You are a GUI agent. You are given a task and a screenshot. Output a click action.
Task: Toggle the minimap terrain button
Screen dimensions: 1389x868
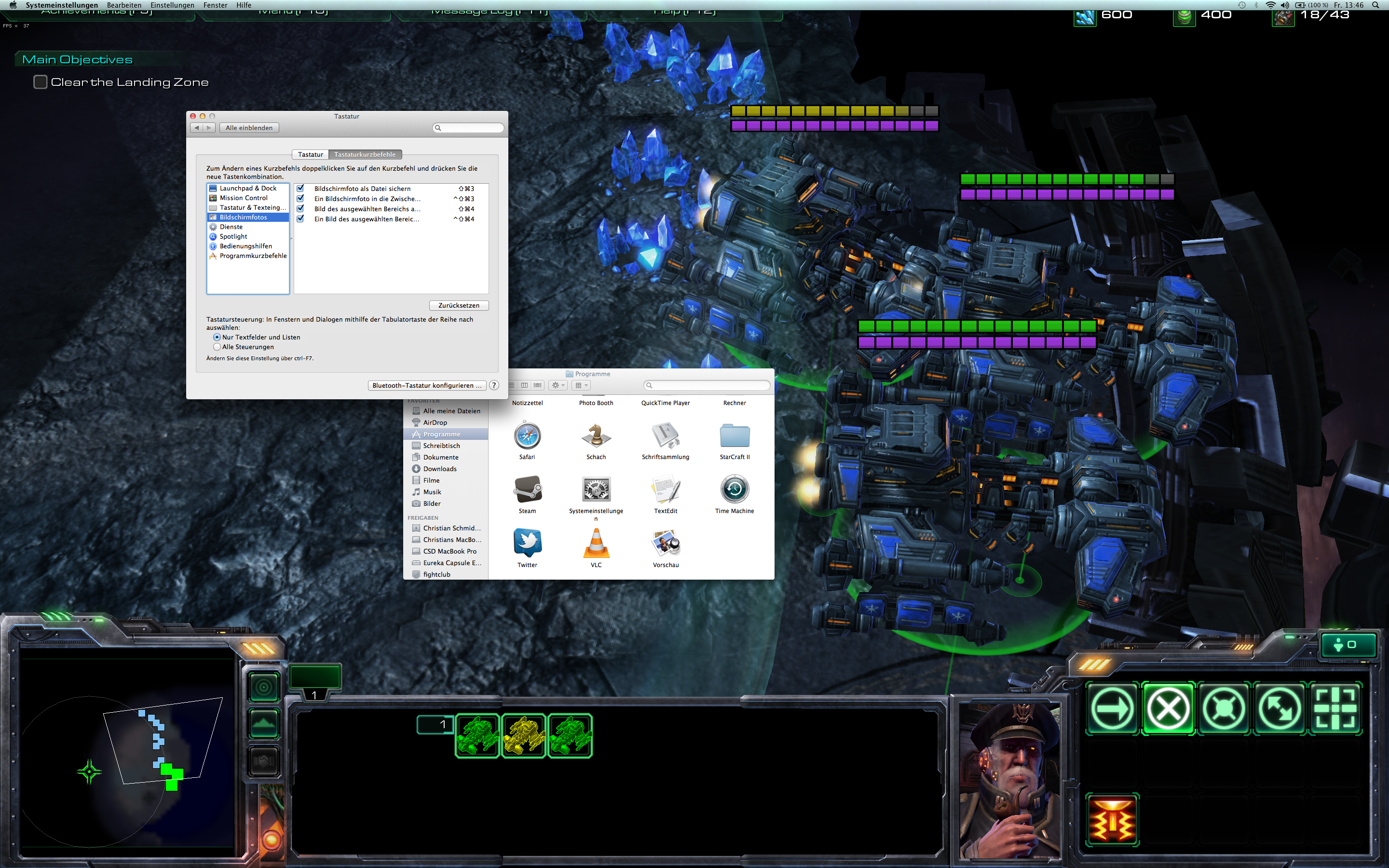tap(264, 724)
